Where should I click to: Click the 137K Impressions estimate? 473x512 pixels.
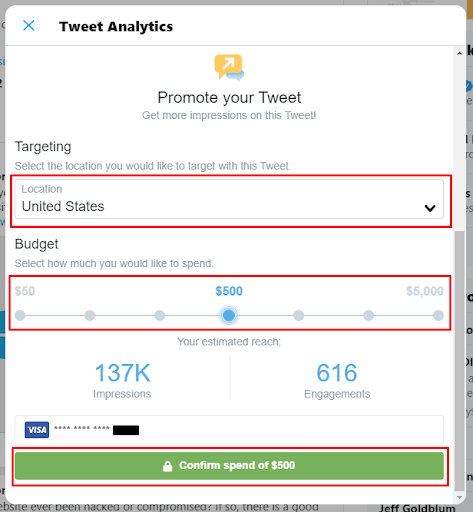click(x=122, y=380)
